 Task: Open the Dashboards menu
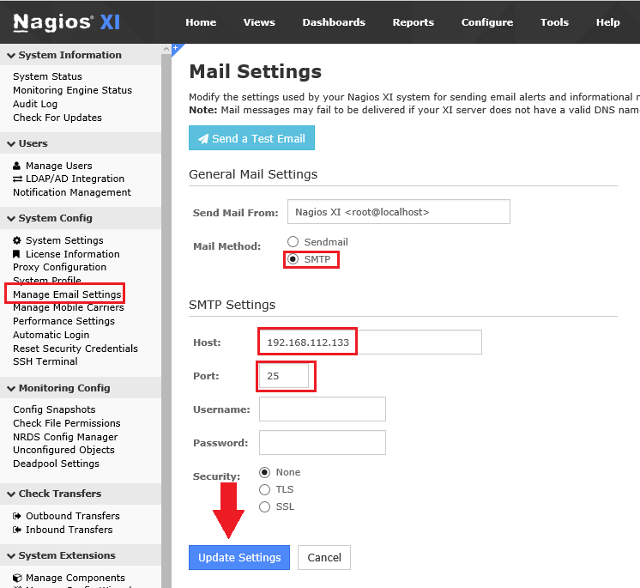coord(334,22)
